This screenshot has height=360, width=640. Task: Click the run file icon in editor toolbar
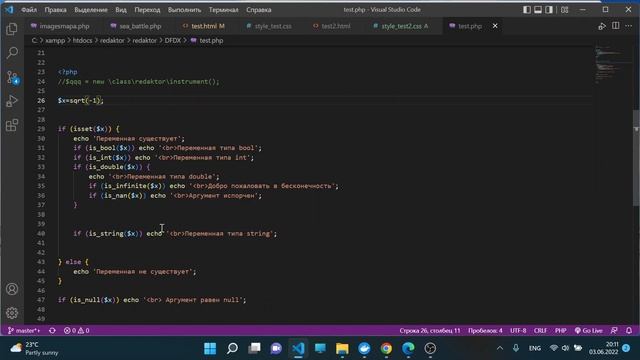point(602,26)
